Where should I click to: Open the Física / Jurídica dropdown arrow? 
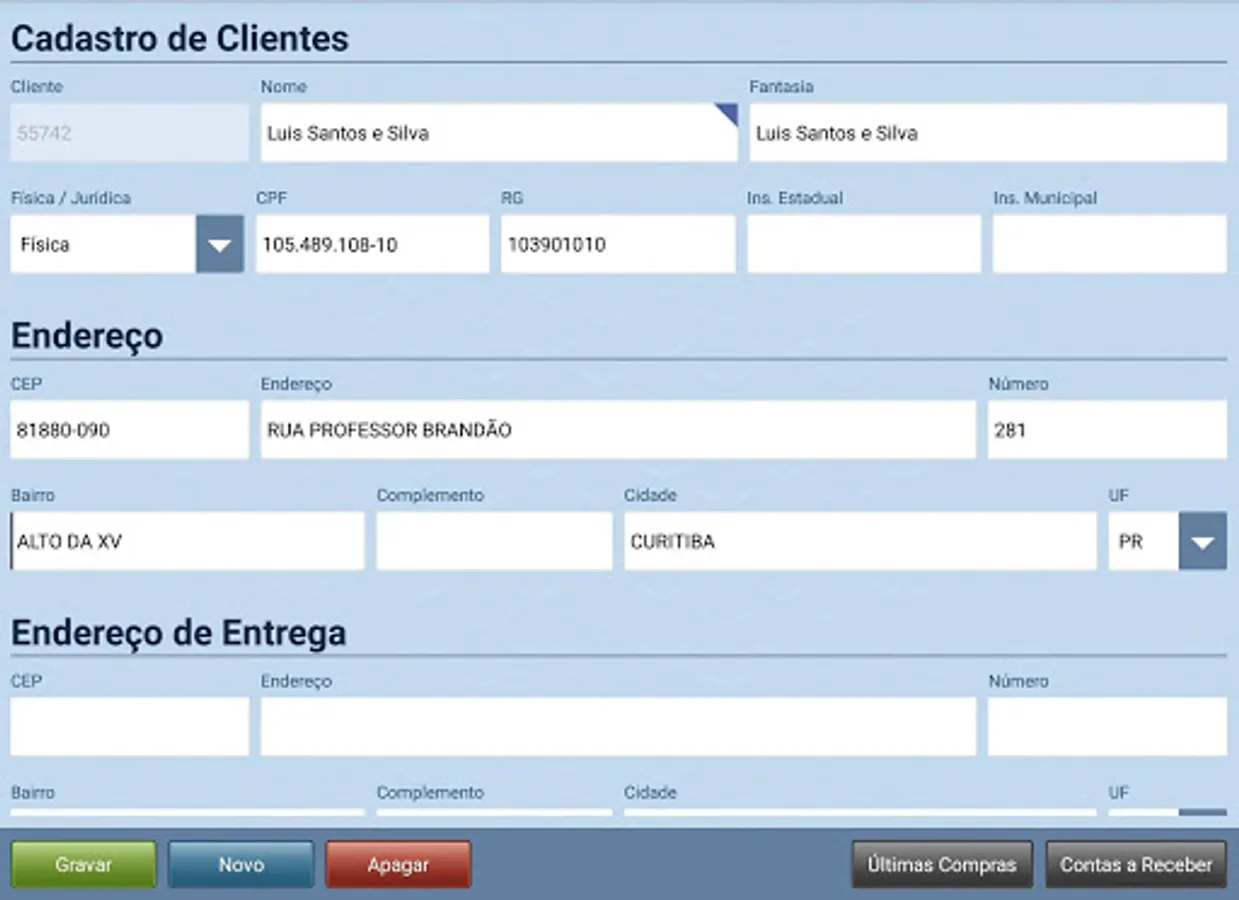tap(220, 245)
